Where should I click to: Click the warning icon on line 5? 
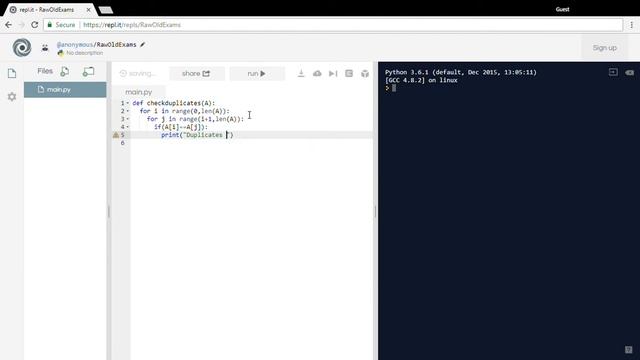[x=116, y=135]
